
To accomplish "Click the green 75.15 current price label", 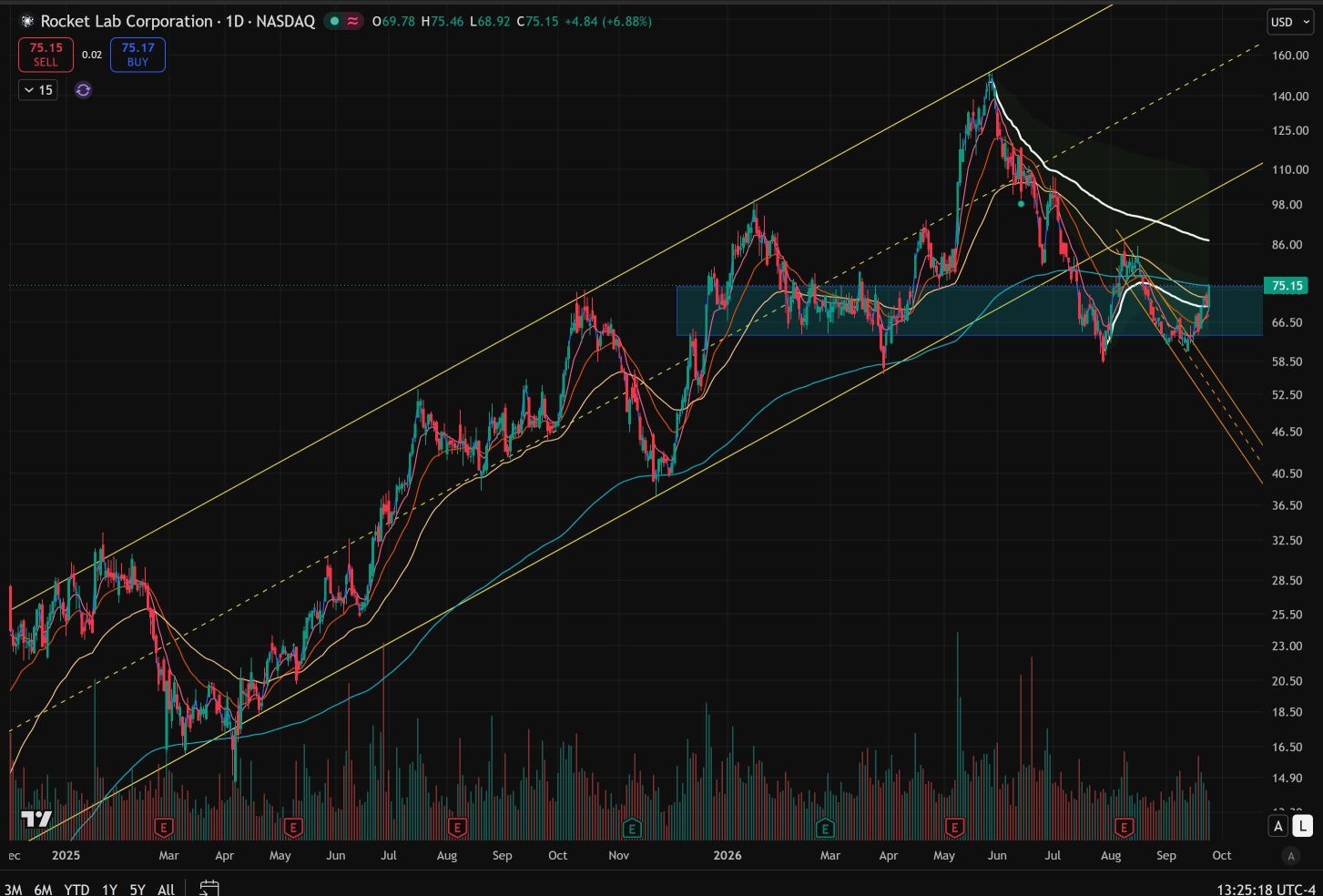I will click(x=1287, y=286).
